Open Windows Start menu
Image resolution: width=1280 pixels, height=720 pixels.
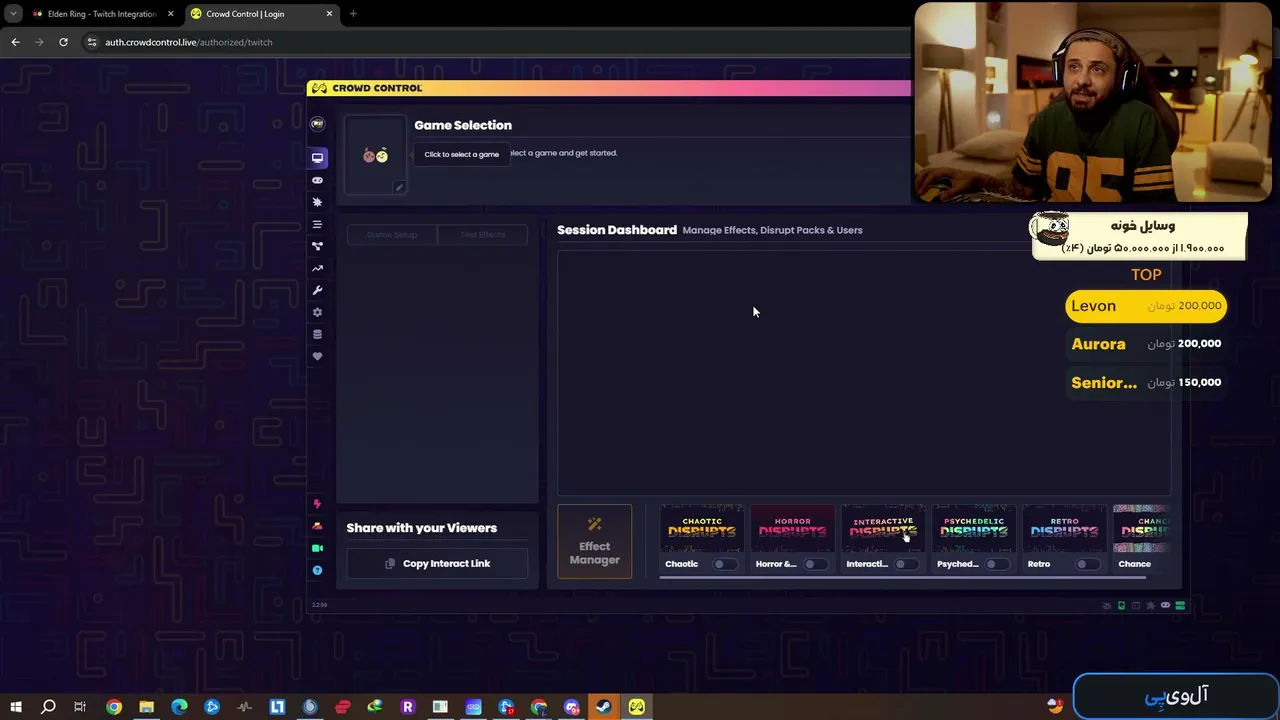point(15,707)
